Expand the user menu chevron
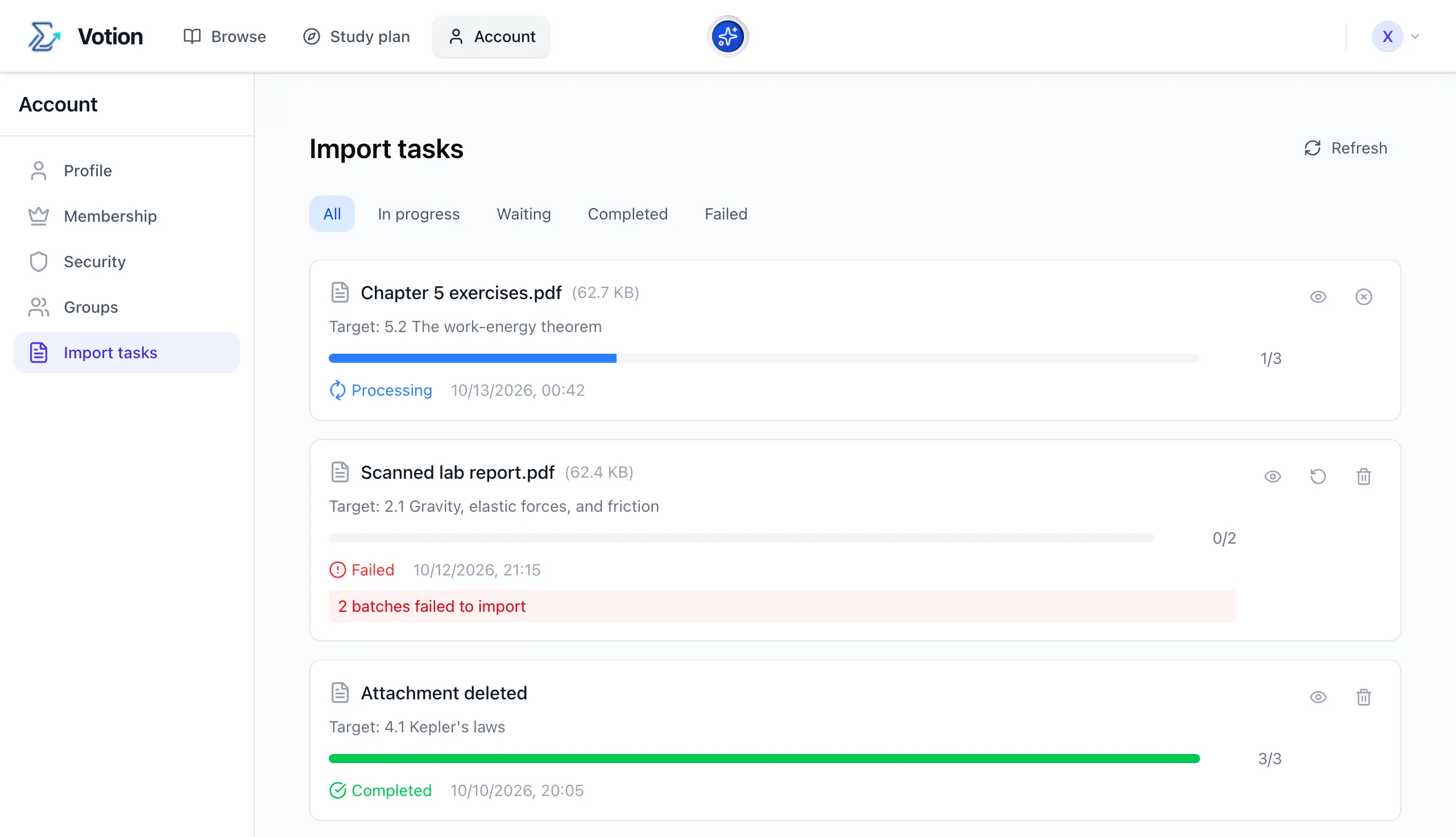Screen dimensions: 1456x837 pyautogui.click(x=1415, y=36)
